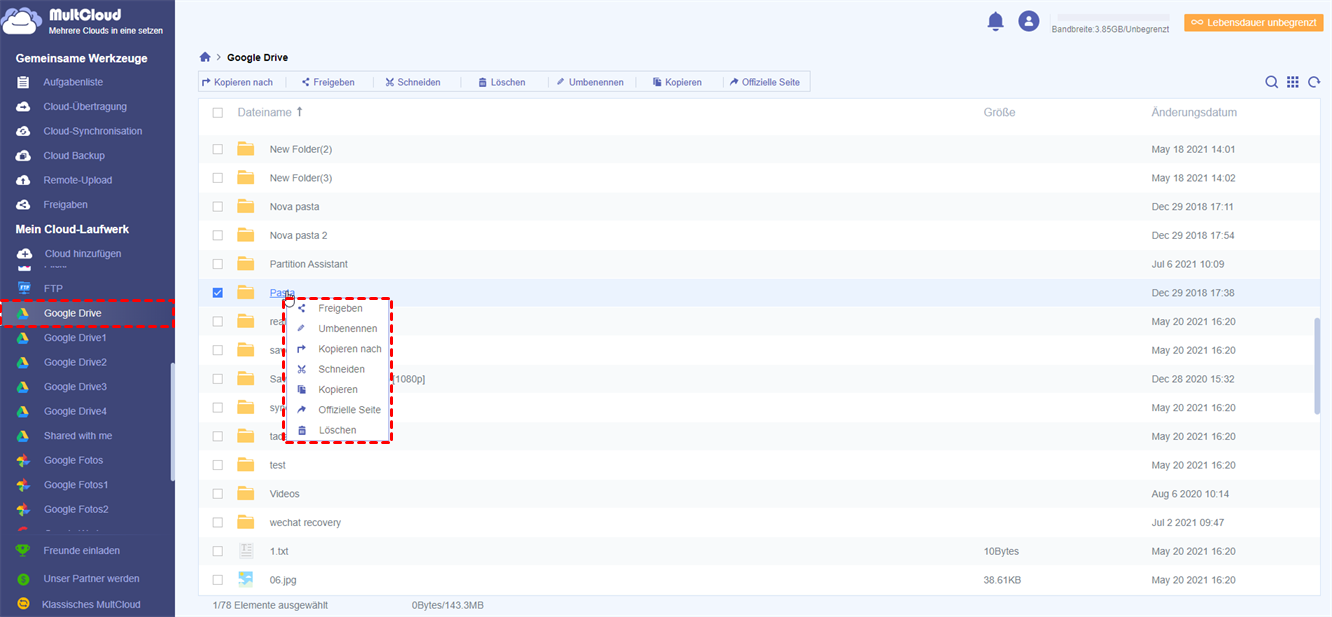The height and width of the screenshot is (617, 1332).
Task: Choose Kopieren nach in context menu
Action: click(338, 349)
